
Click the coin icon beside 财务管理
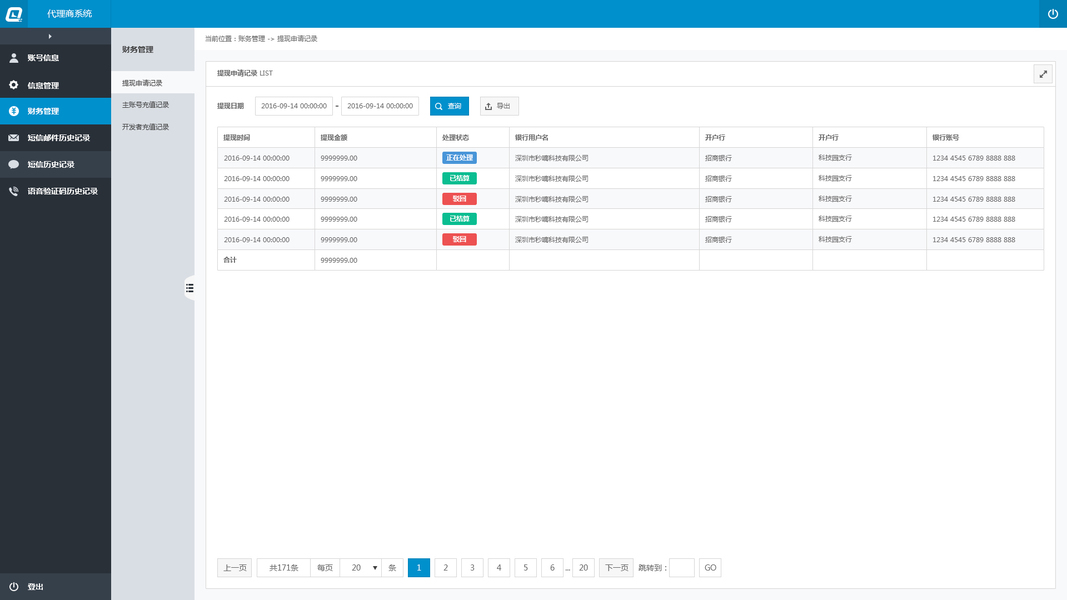pyautogui.click(x=14, y=111)
